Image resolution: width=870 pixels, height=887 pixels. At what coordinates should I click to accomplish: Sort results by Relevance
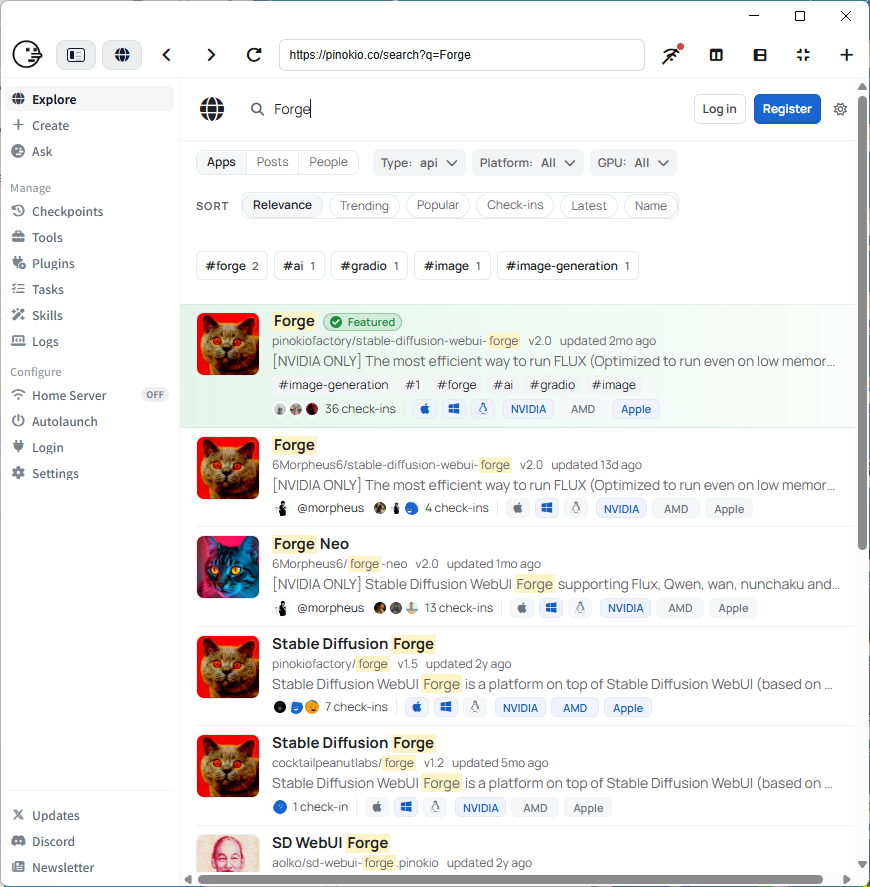click(x=282, y=205)
